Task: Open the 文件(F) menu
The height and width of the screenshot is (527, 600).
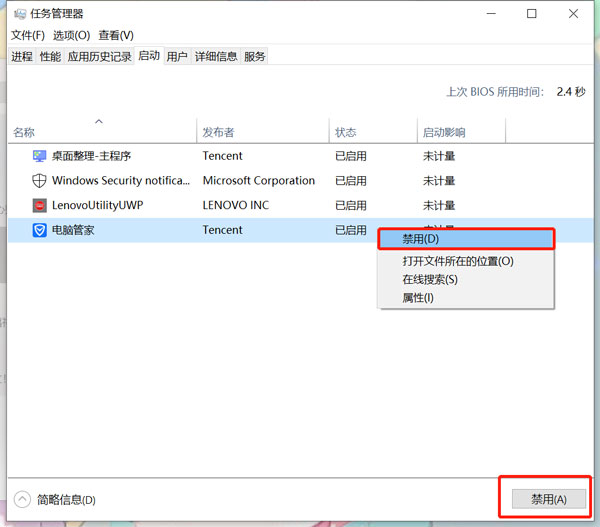Action: pos(28,35)
